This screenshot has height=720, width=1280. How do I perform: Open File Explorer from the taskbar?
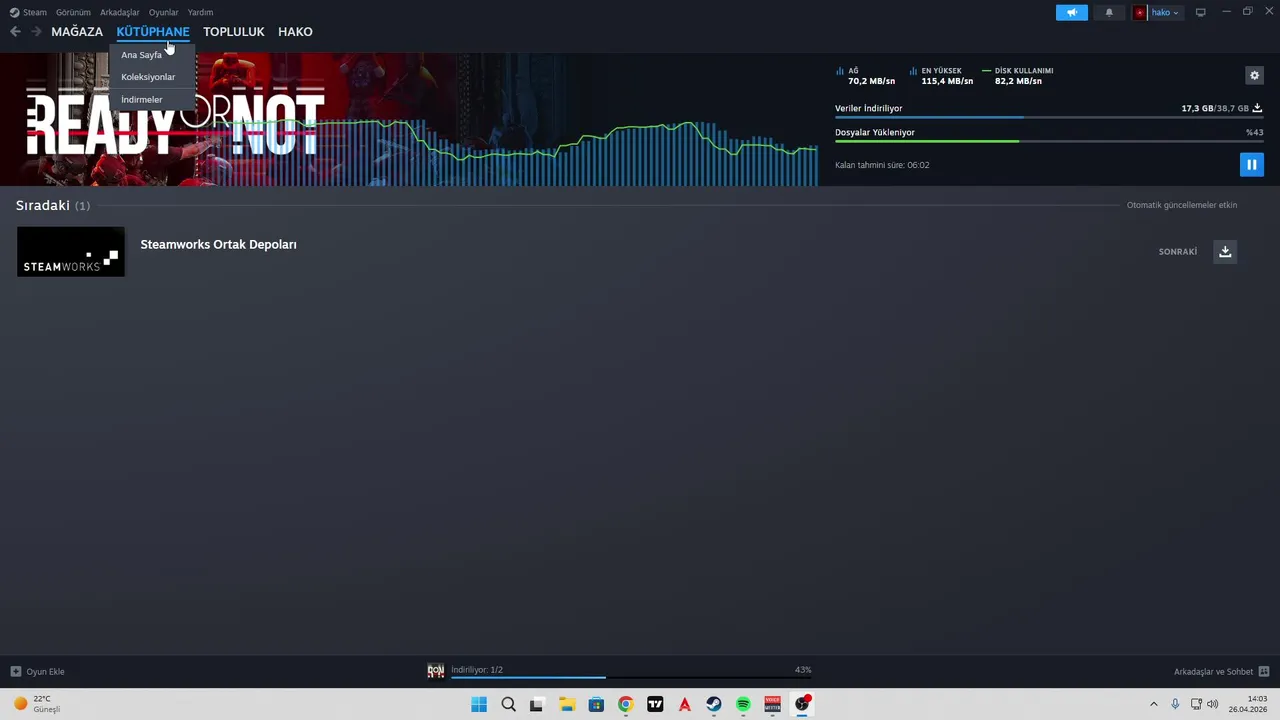point(566,704)
